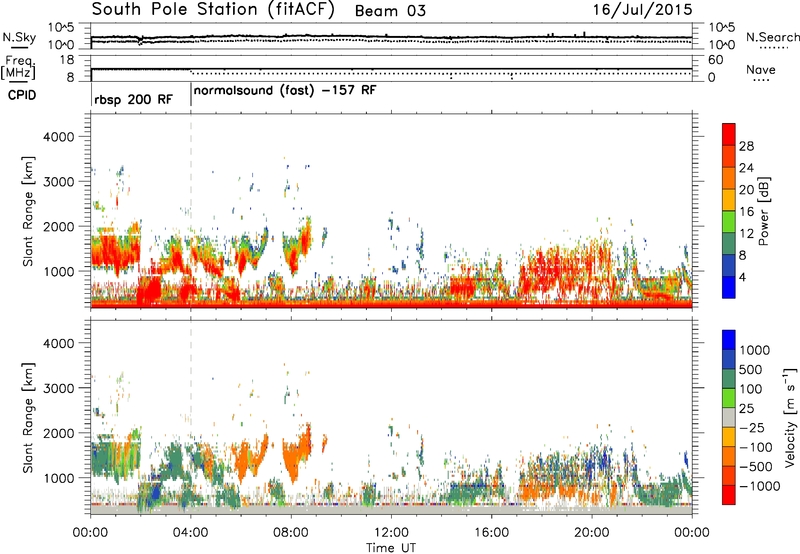Click the '18' frequency axis tick

point(67,60)
